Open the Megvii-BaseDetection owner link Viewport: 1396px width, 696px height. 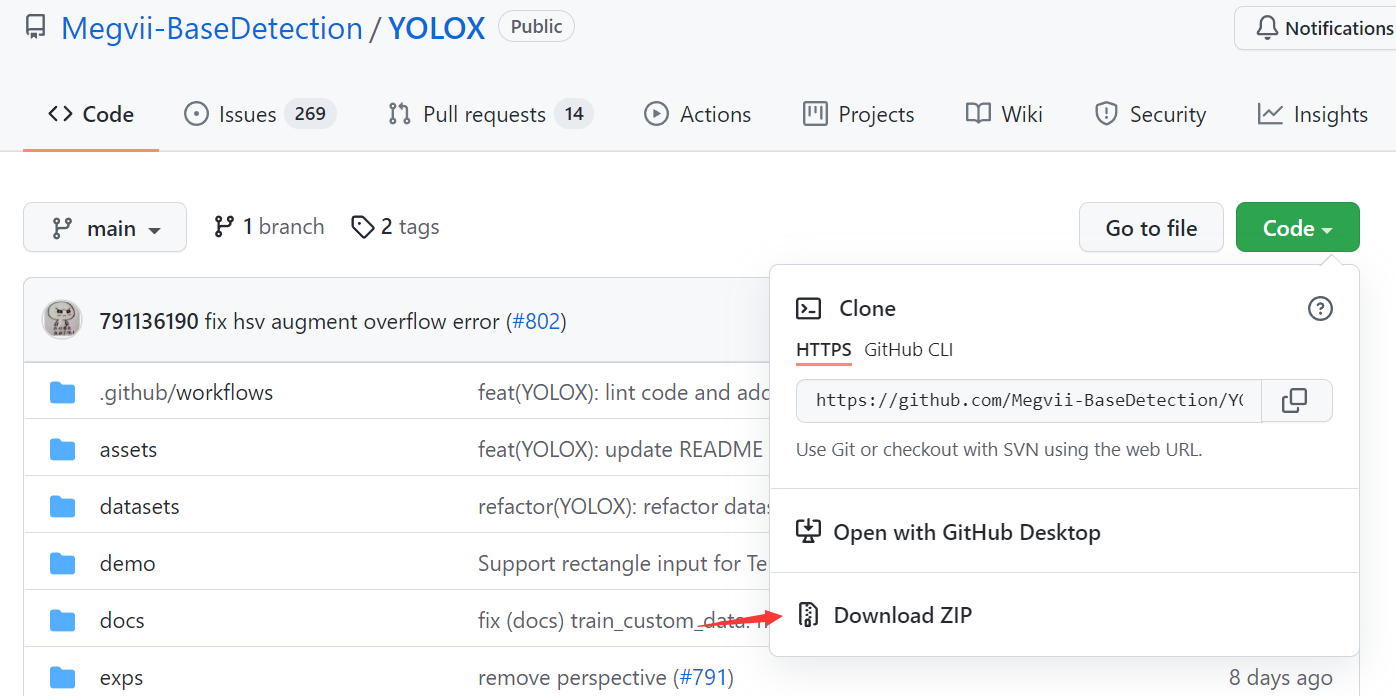click(x=212, y=28)
